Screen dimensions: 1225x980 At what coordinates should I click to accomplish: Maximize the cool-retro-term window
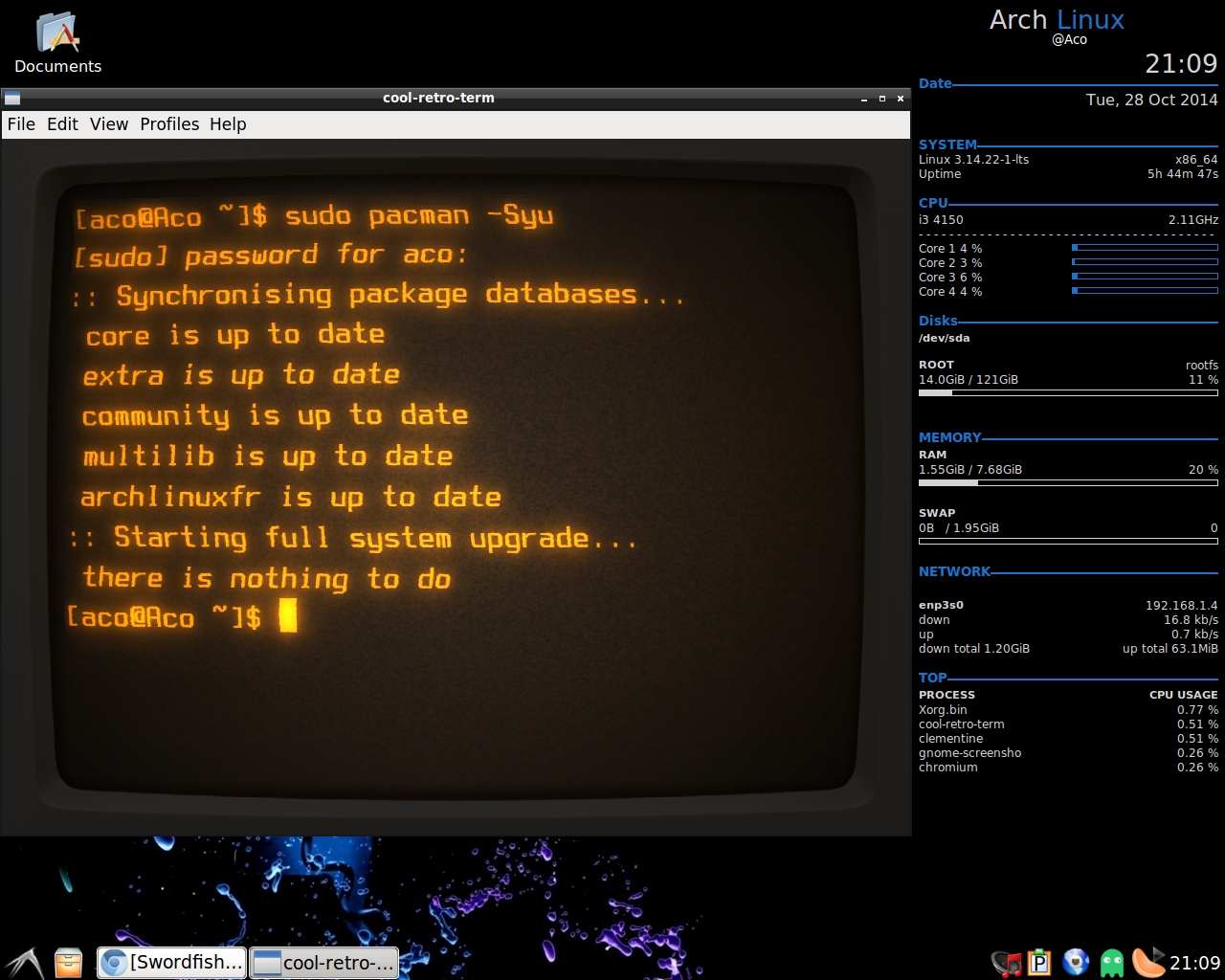pos(882,98)
